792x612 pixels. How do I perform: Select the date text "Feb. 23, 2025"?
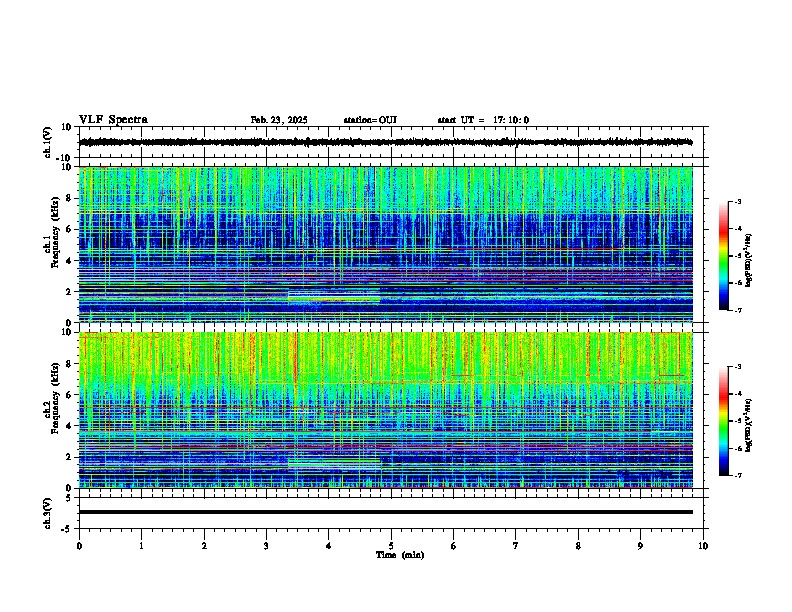279,120
